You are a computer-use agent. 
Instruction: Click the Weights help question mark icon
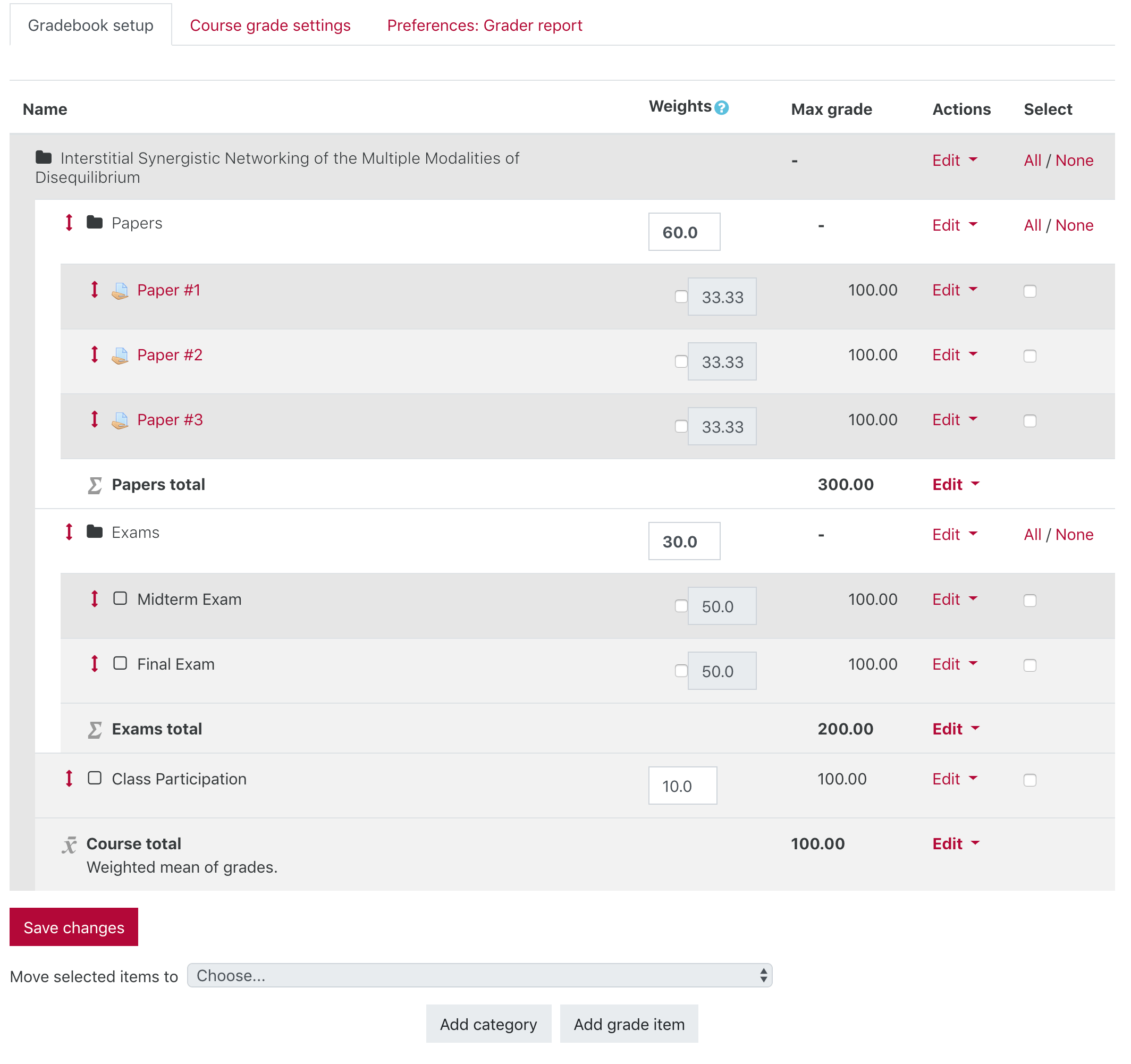721,107
